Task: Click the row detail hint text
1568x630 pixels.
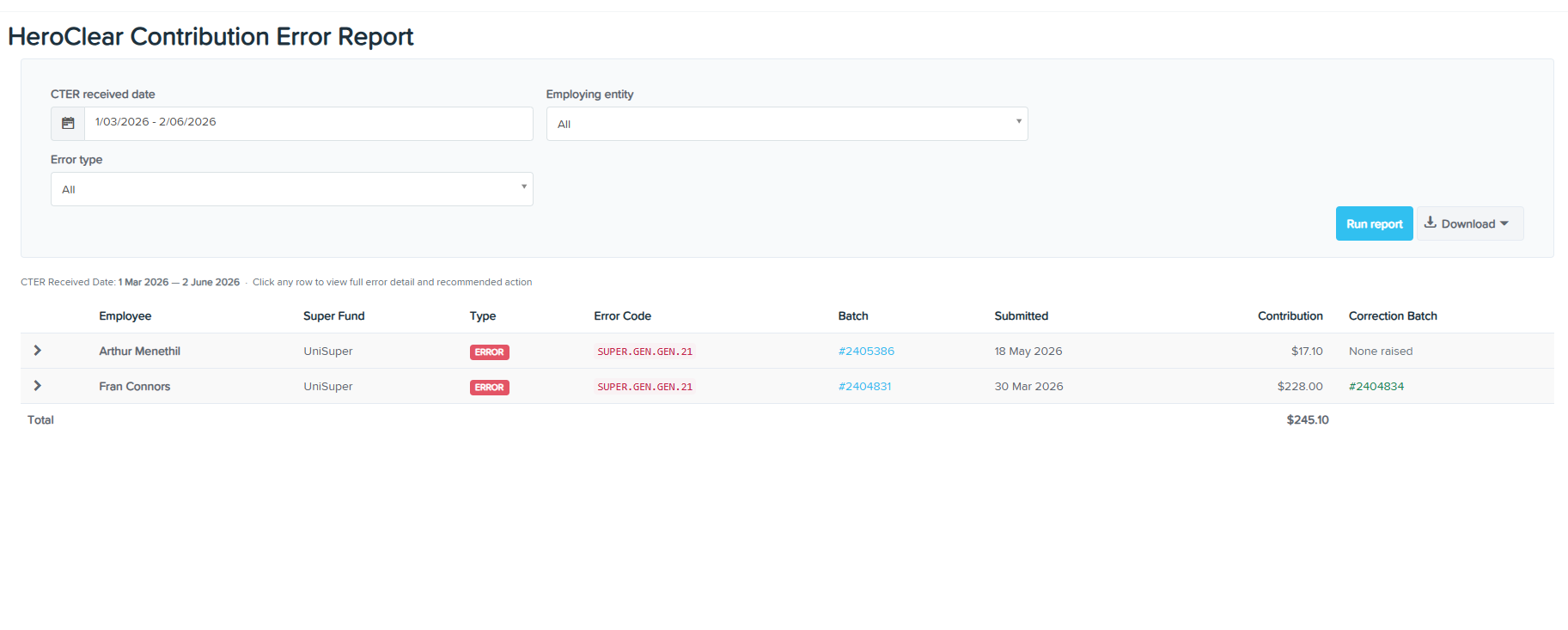Action: tap(393, 282)
